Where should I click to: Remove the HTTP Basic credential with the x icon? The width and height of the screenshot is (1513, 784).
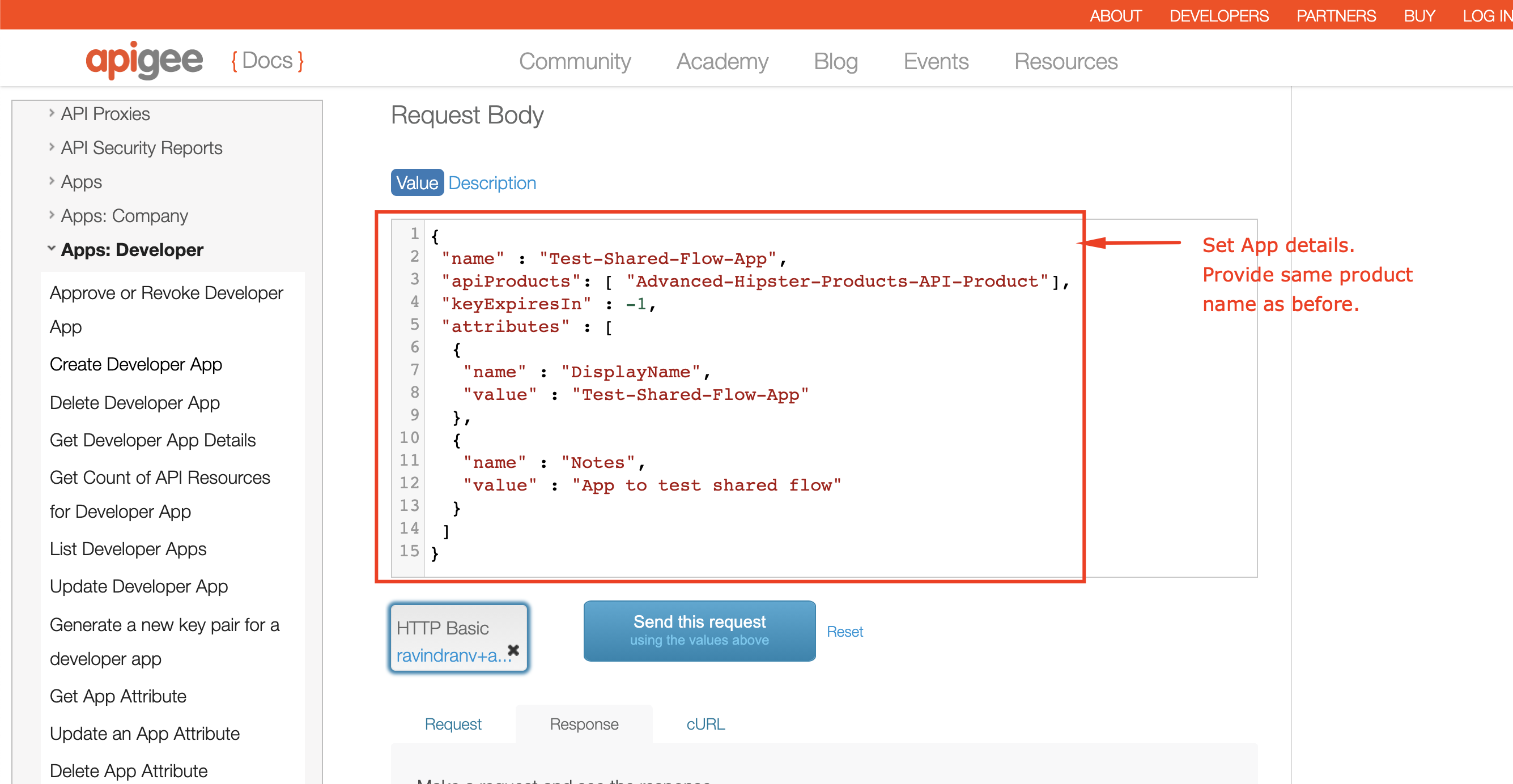(513, 650)
